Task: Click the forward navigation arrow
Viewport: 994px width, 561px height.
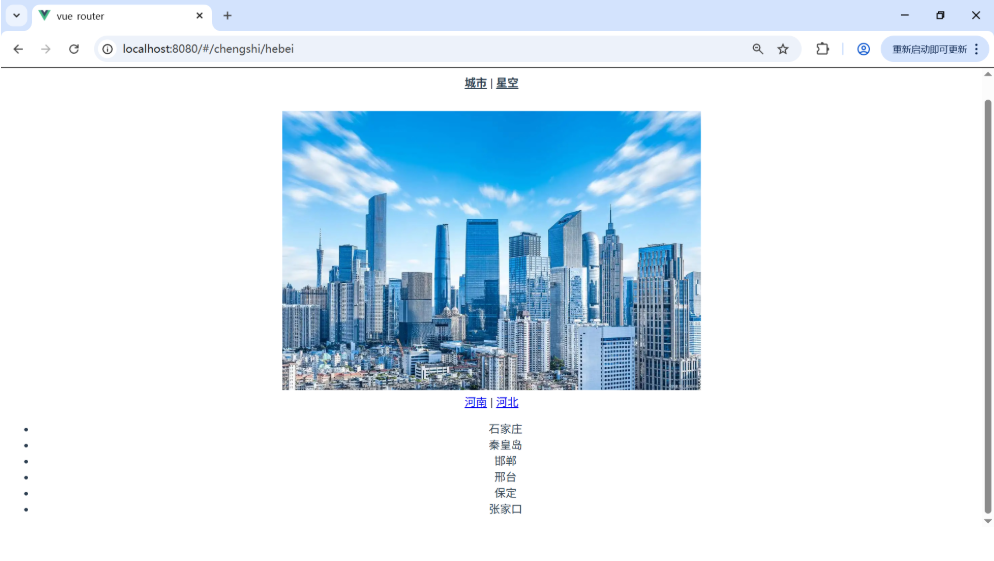Action: click(x=46, y=49)
